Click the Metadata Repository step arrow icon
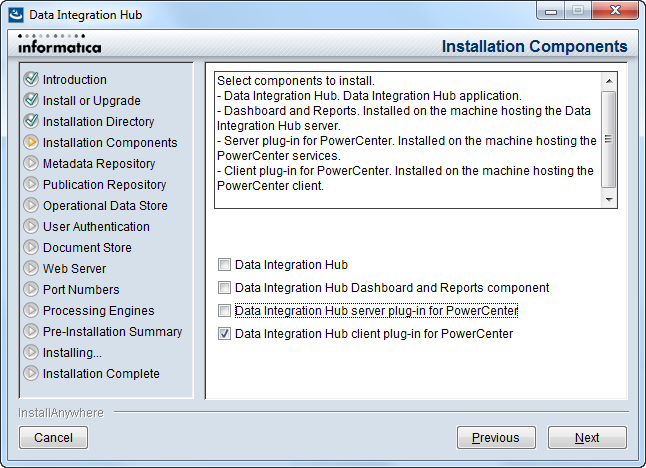 coord(31,163)
